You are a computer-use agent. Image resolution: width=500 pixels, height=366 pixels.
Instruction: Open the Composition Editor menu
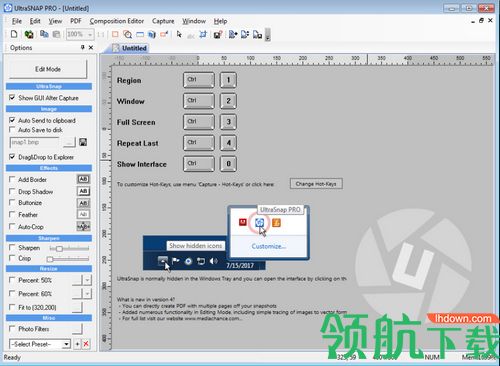point(117,21)
